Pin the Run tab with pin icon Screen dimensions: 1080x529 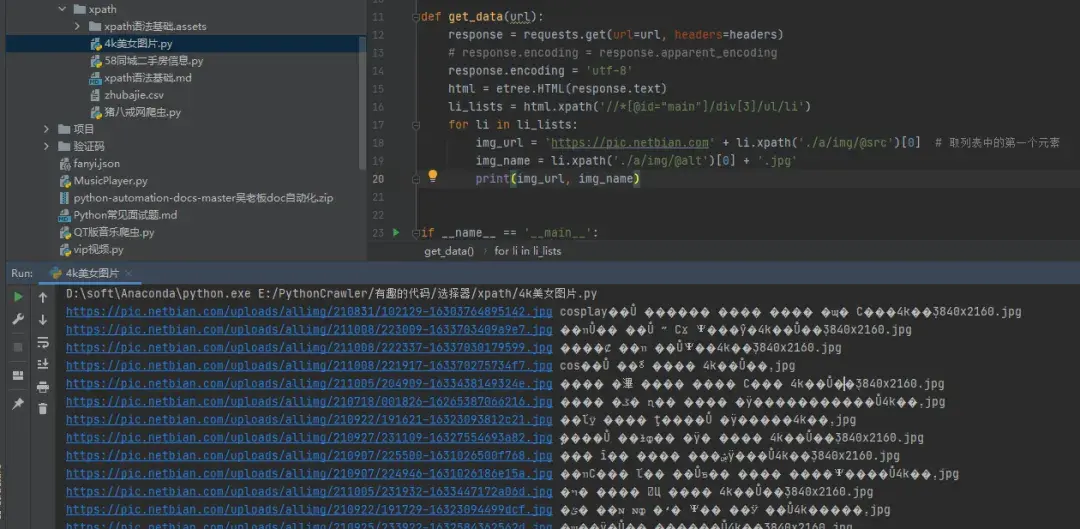point(19,404)
